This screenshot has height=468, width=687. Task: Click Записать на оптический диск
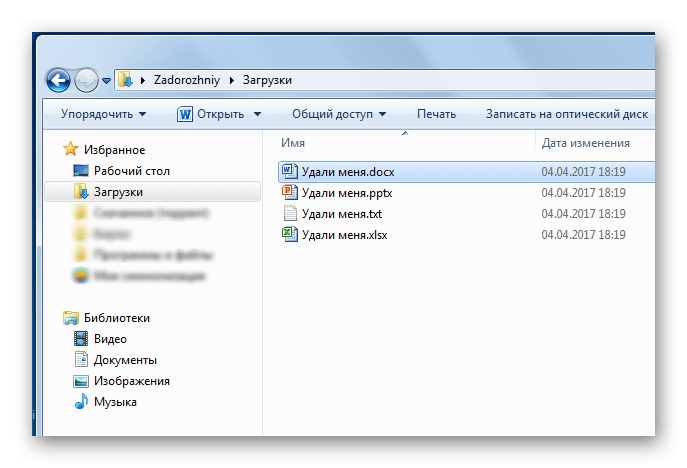click(567, 114)
